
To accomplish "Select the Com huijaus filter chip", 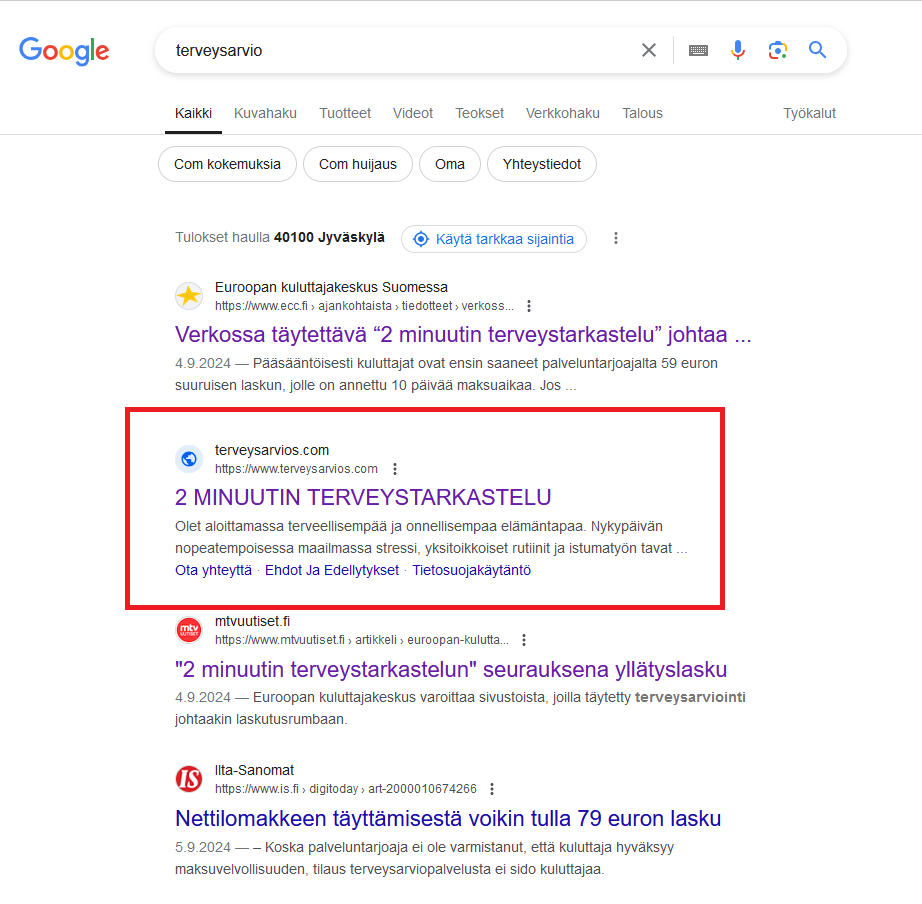I will point(358,164).
